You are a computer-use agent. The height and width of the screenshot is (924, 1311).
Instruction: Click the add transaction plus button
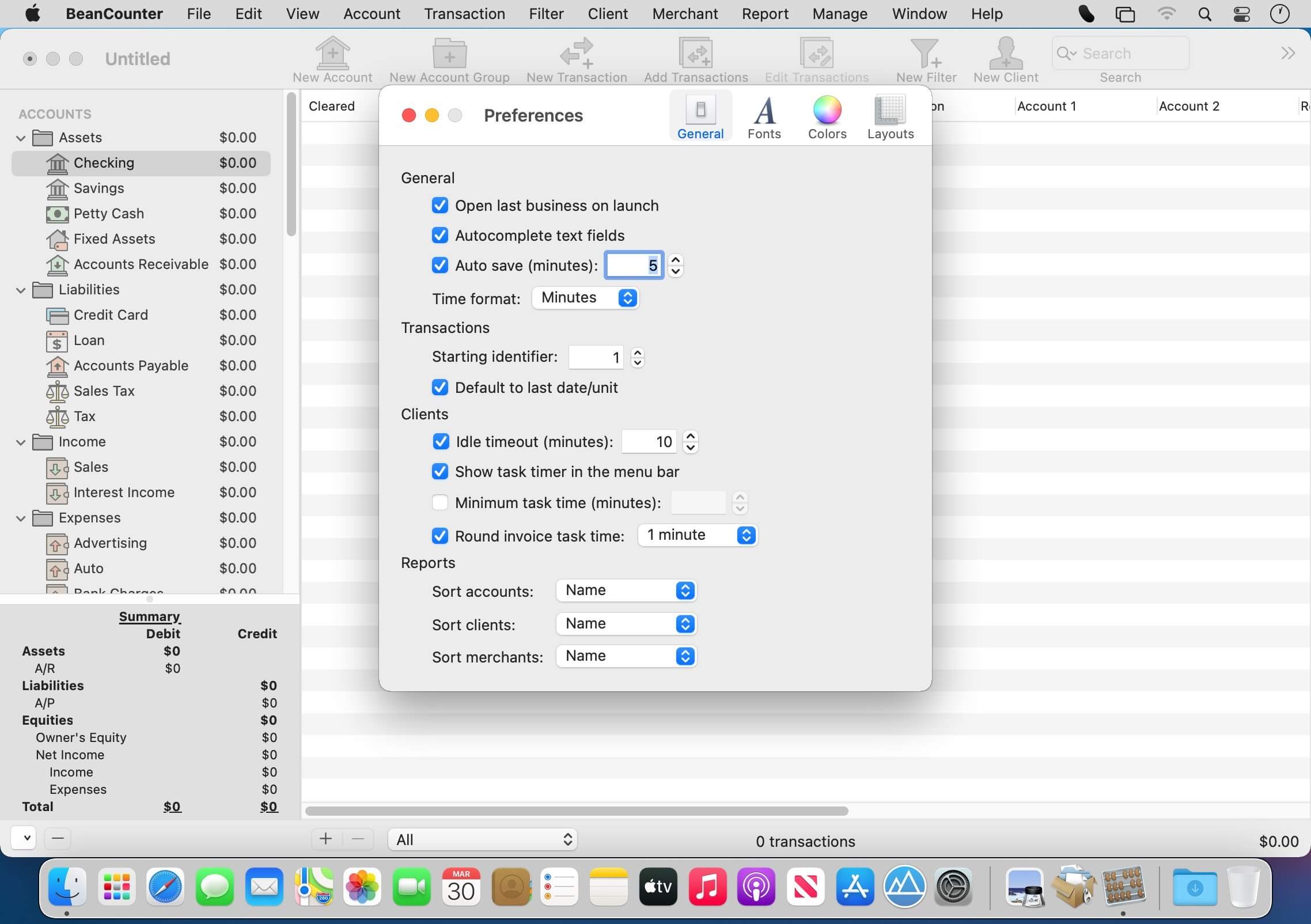click(x=326, y=839)
